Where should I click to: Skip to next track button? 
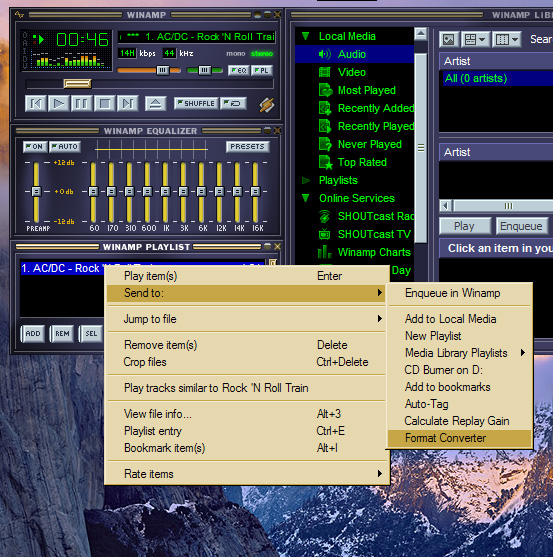(x=128, y=104)
